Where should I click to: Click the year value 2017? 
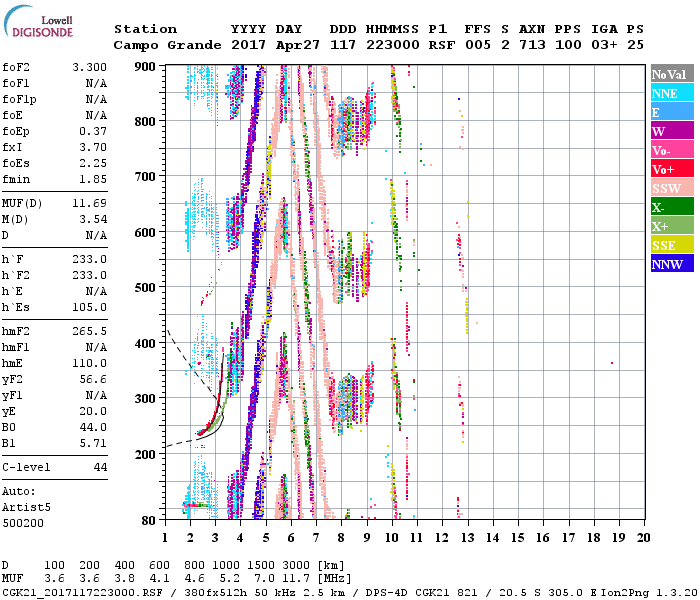pyautogui.click(x=249, y=45)
